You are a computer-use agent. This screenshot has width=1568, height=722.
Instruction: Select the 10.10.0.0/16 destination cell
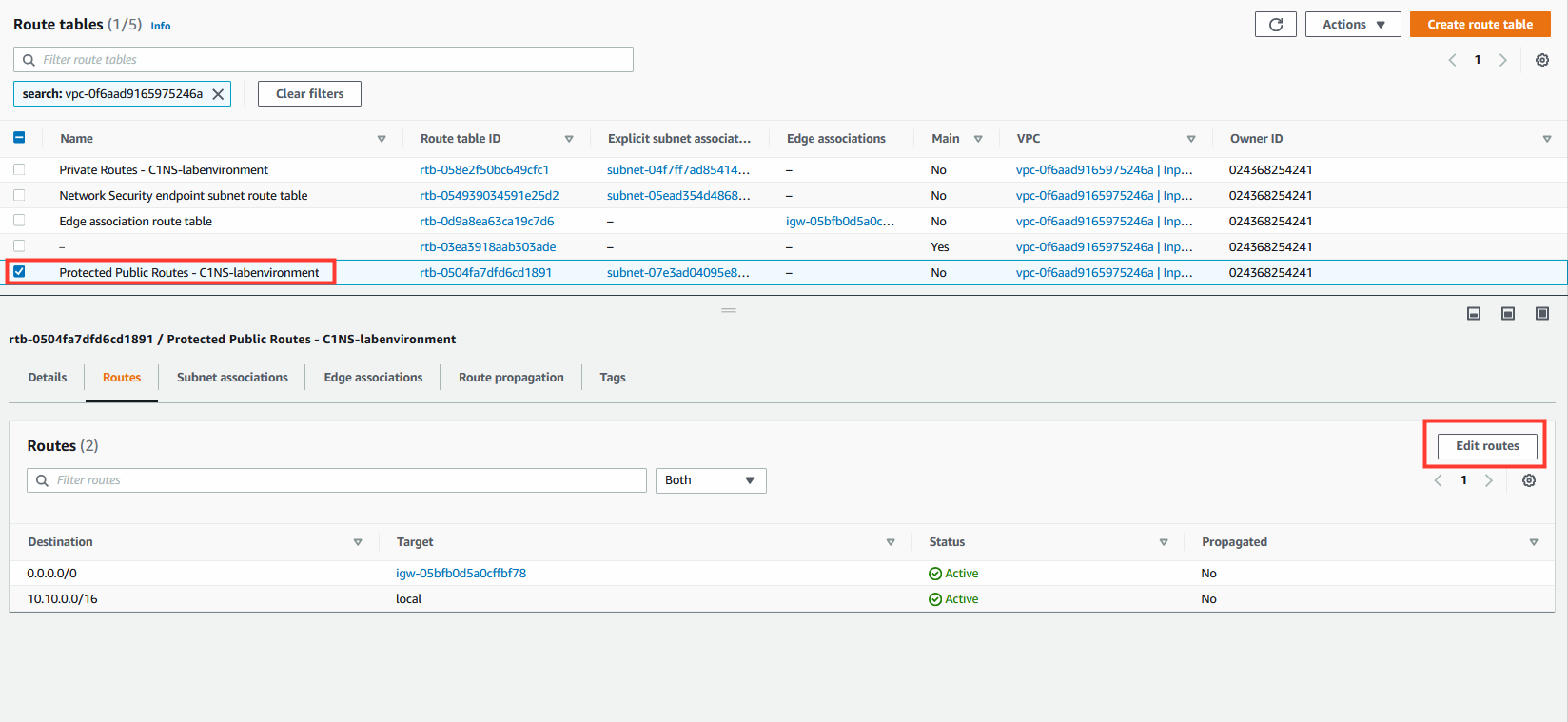coord(62,599)
